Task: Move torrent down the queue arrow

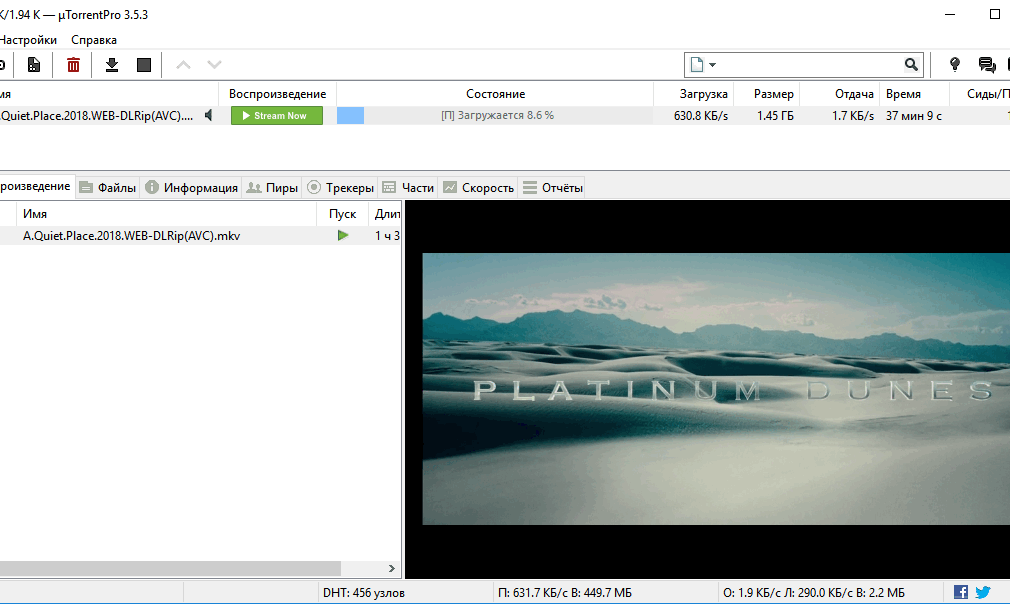Action: pyautogui.click(x=214, y=65)
